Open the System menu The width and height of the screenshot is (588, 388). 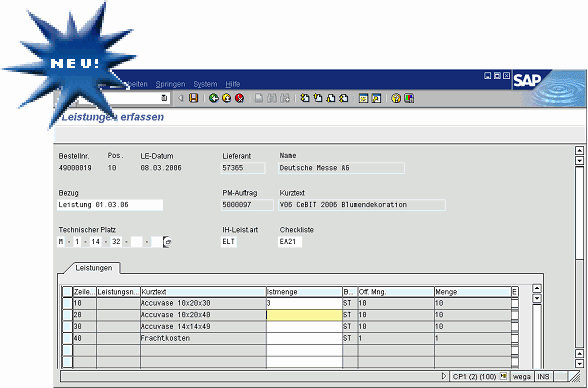pyautogui.click(x=205, y=84)
